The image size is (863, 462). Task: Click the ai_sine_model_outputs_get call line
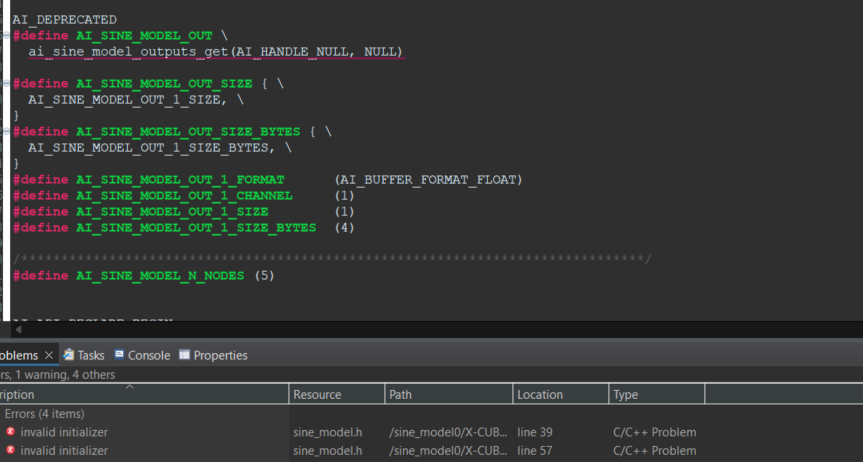pyautogui.click(x=215, y=52)
